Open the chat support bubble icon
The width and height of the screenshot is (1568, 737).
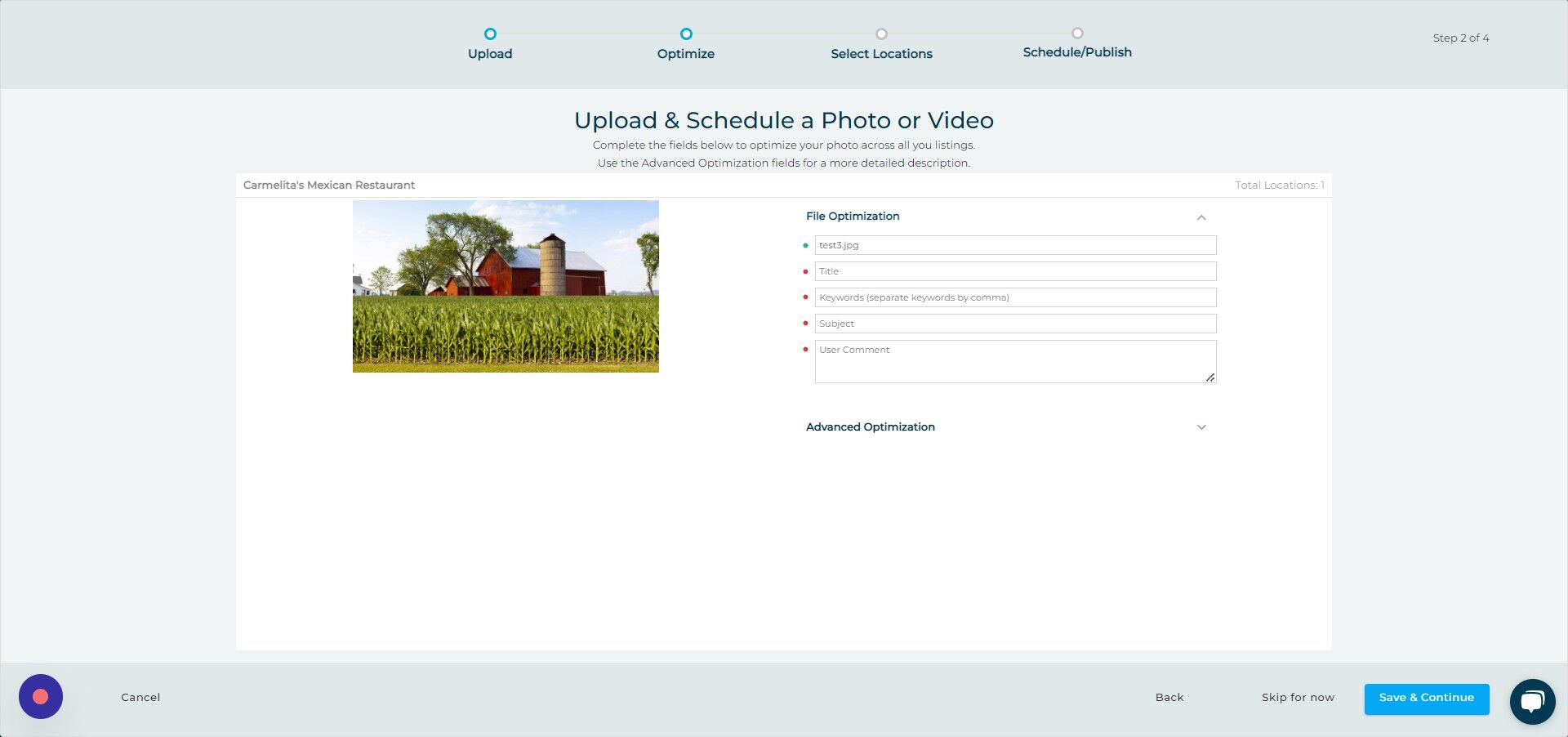[x=1532, y=701]
